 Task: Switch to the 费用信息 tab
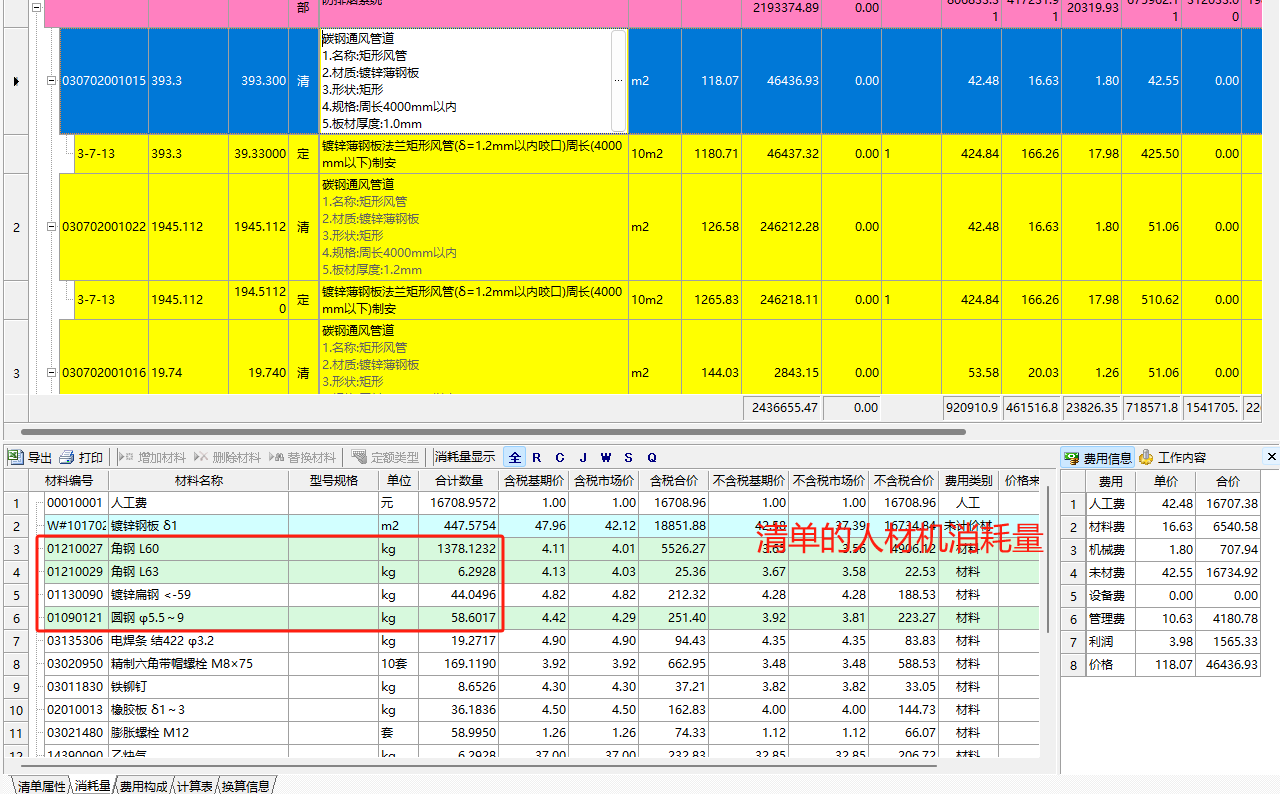(x=1097, y=457)
